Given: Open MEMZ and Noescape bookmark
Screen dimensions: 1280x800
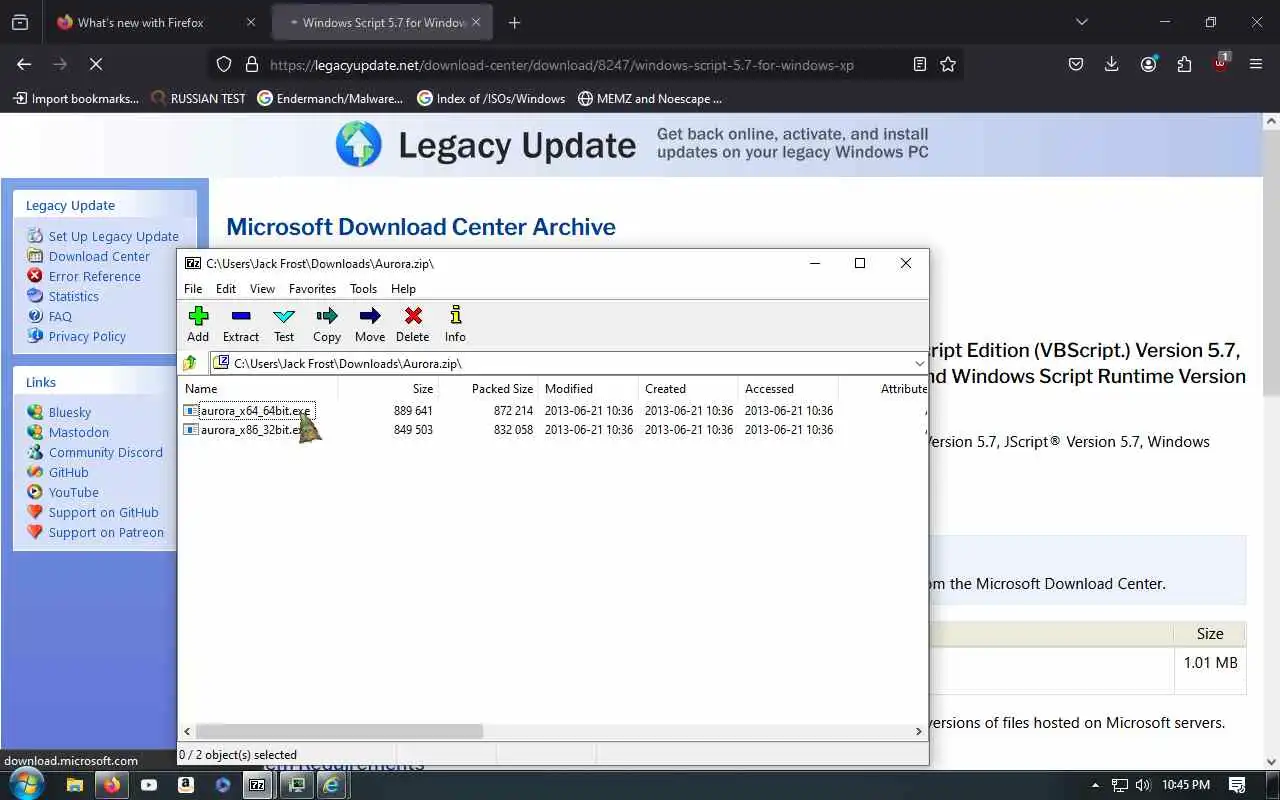Looking at the screenshot, I should click(649, 98).
